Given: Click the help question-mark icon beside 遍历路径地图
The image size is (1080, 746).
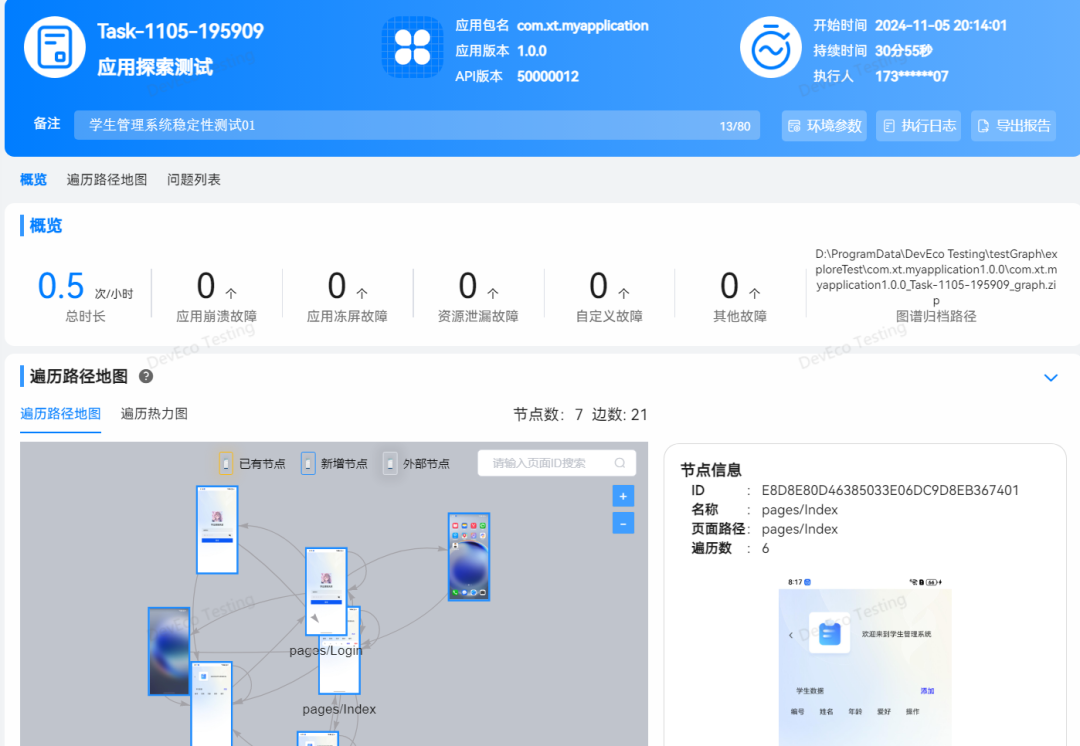Looking at the screenshot, I should tap(146, 376).
